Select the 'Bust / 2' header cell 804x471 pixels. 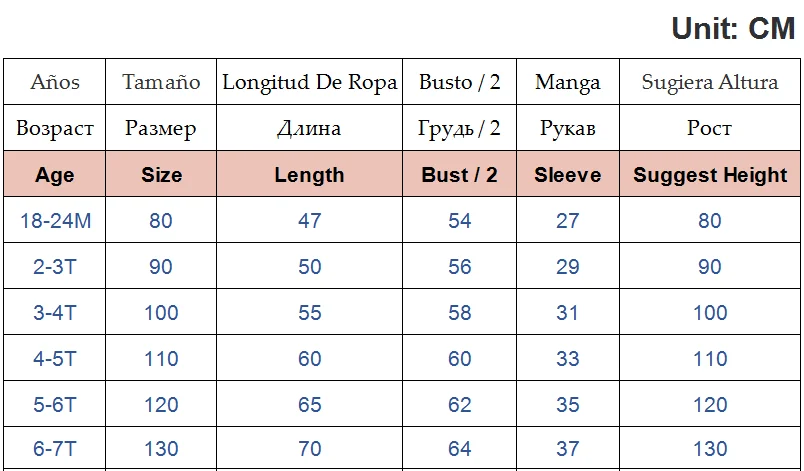(x=460, y=175)
